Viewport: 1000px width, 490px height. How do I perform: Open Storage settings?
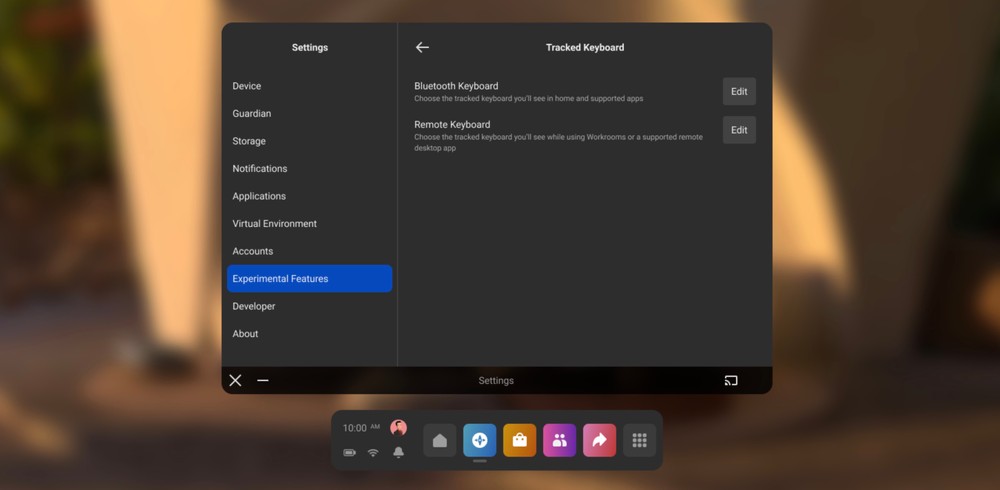tap(309, 141)
